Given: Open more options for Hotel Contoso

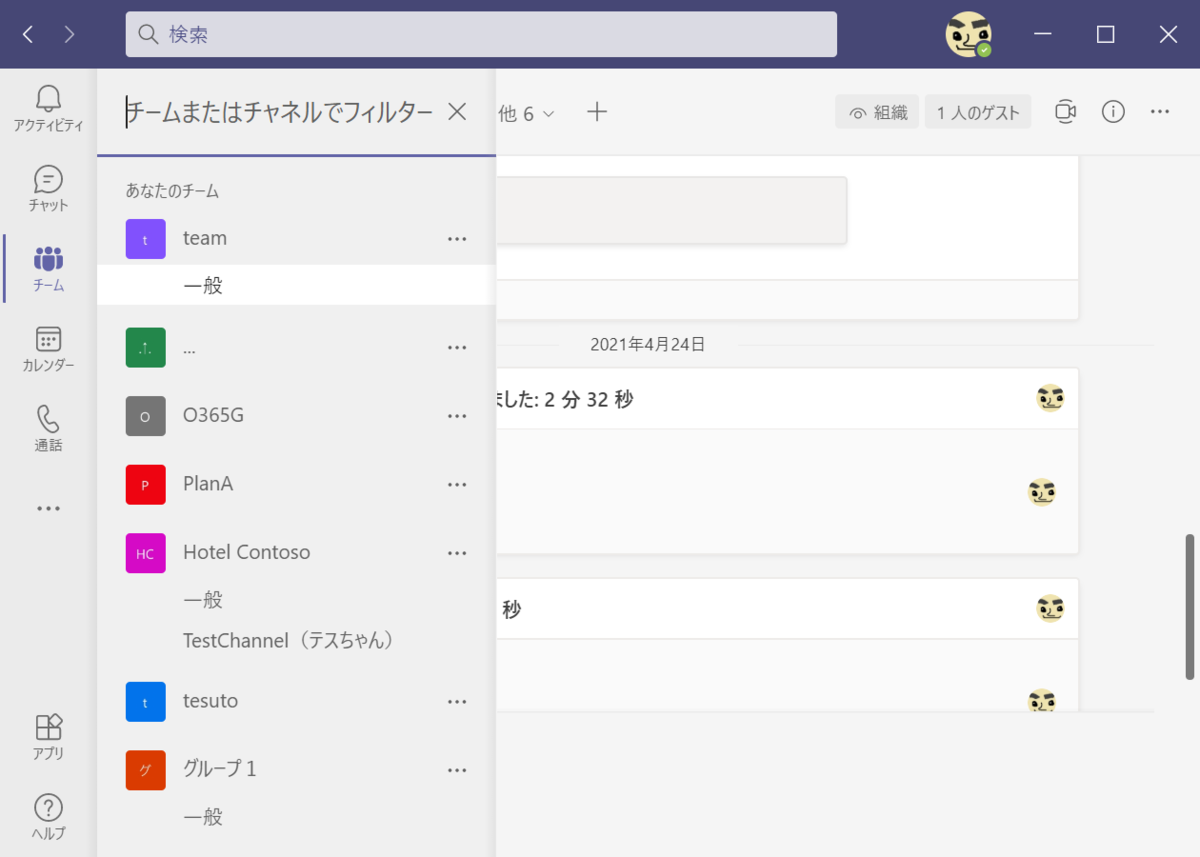Looking at the screenshot, I should coord(457,553).
